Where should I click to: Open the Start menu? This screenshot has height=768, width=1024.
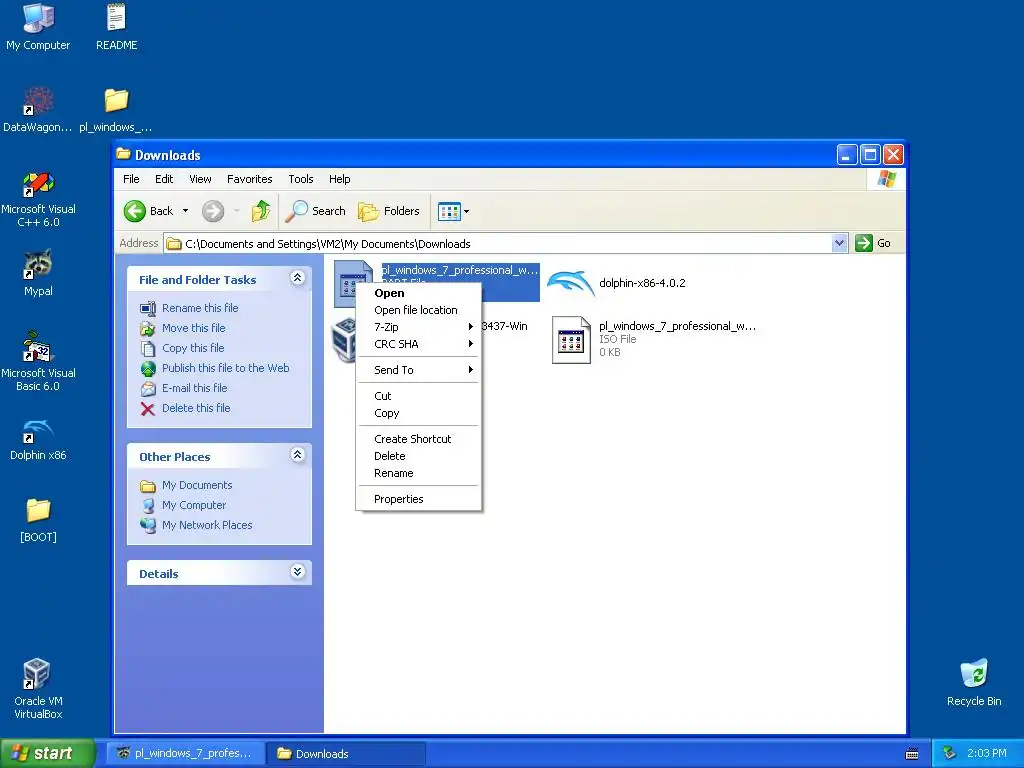(x=47, y=753)
